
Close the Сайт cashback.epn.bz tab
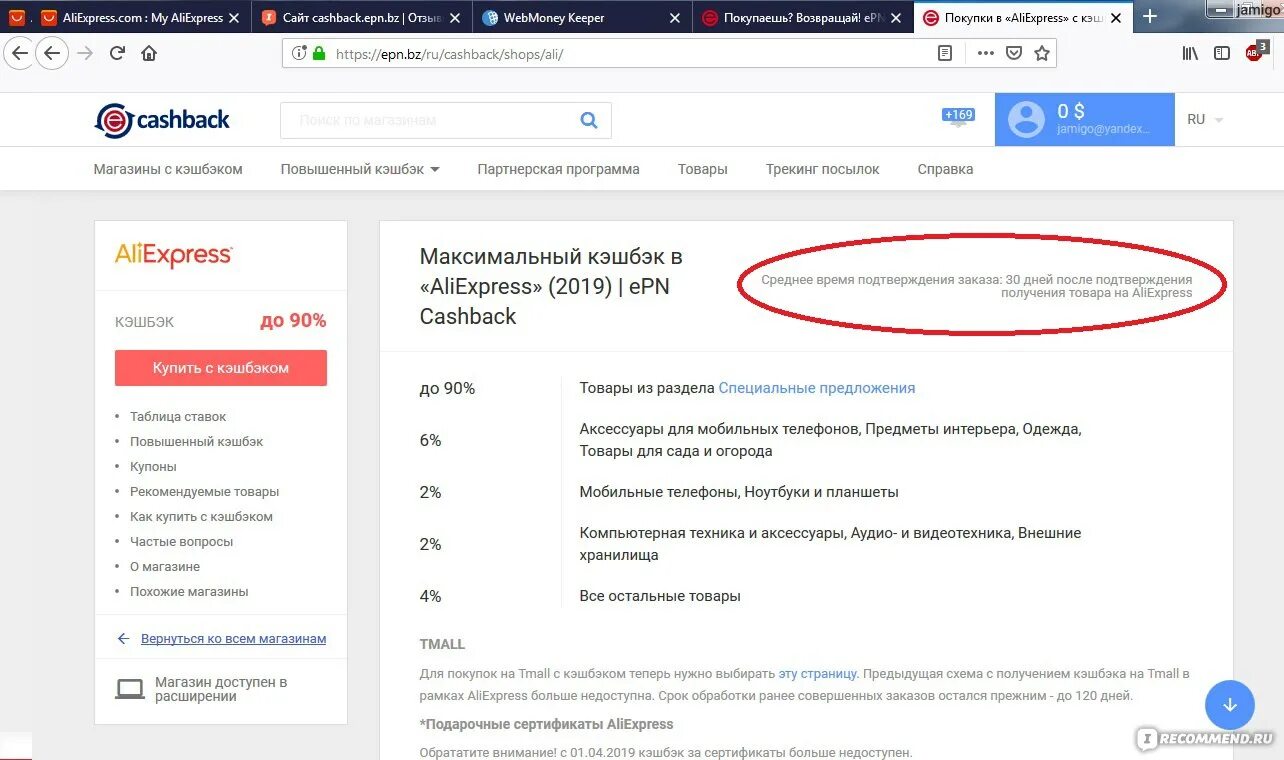455,18
